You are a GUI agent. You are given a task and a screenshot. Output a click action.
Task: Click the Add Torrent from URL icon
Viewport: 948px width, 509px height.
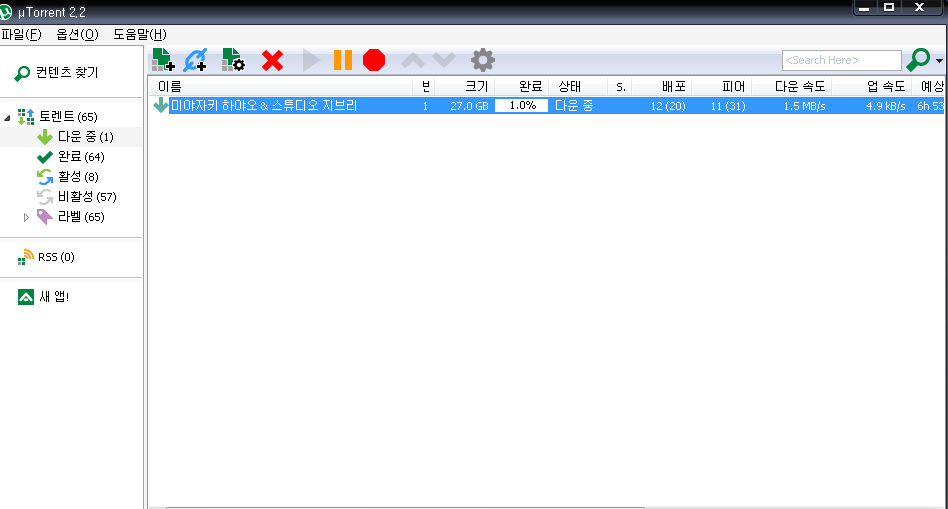click(x=196, y=60)
